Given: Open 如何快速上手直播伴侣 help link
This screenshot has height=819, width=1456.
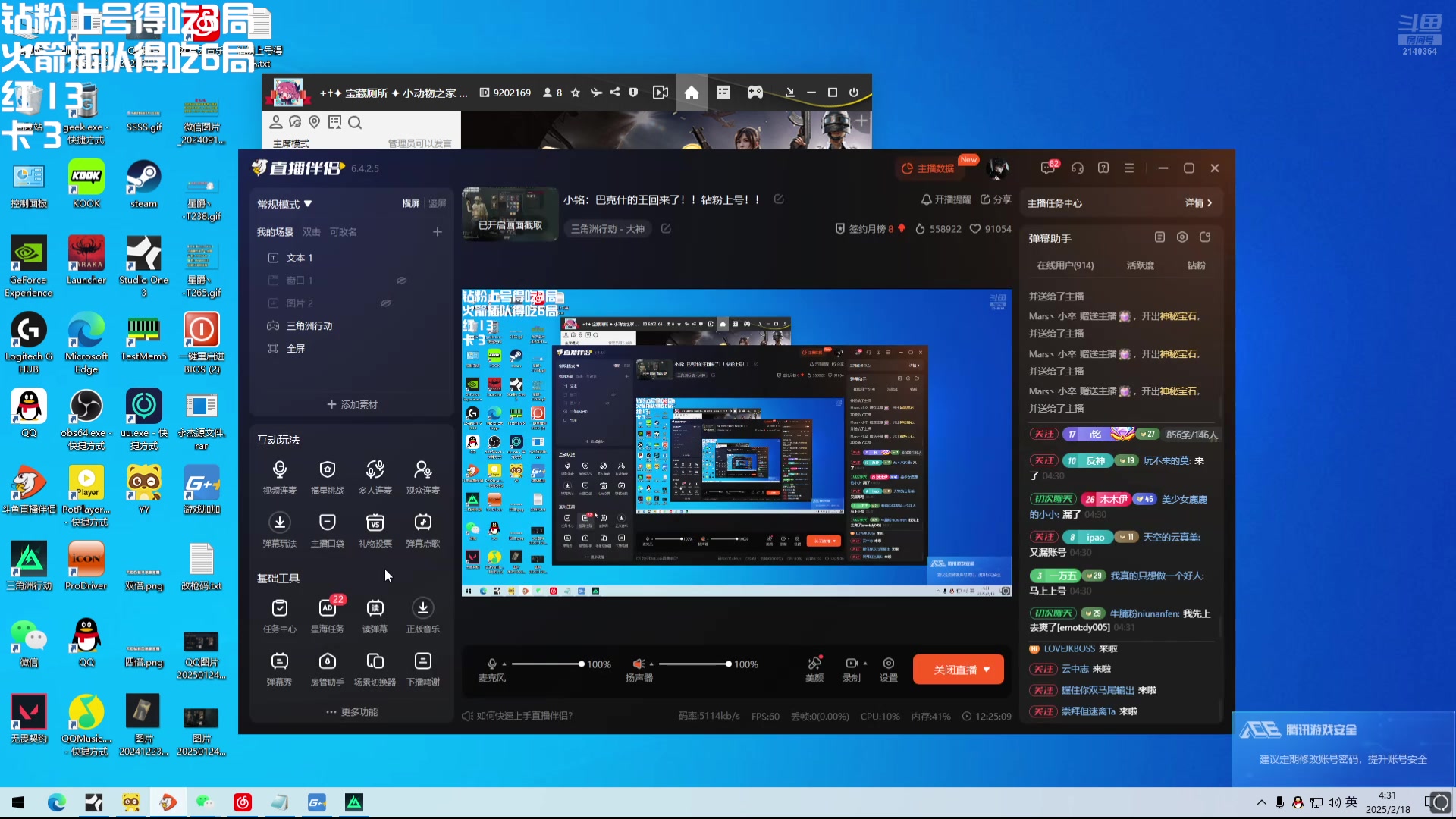Looking at the screenshot, I should [x=517, y=716].
